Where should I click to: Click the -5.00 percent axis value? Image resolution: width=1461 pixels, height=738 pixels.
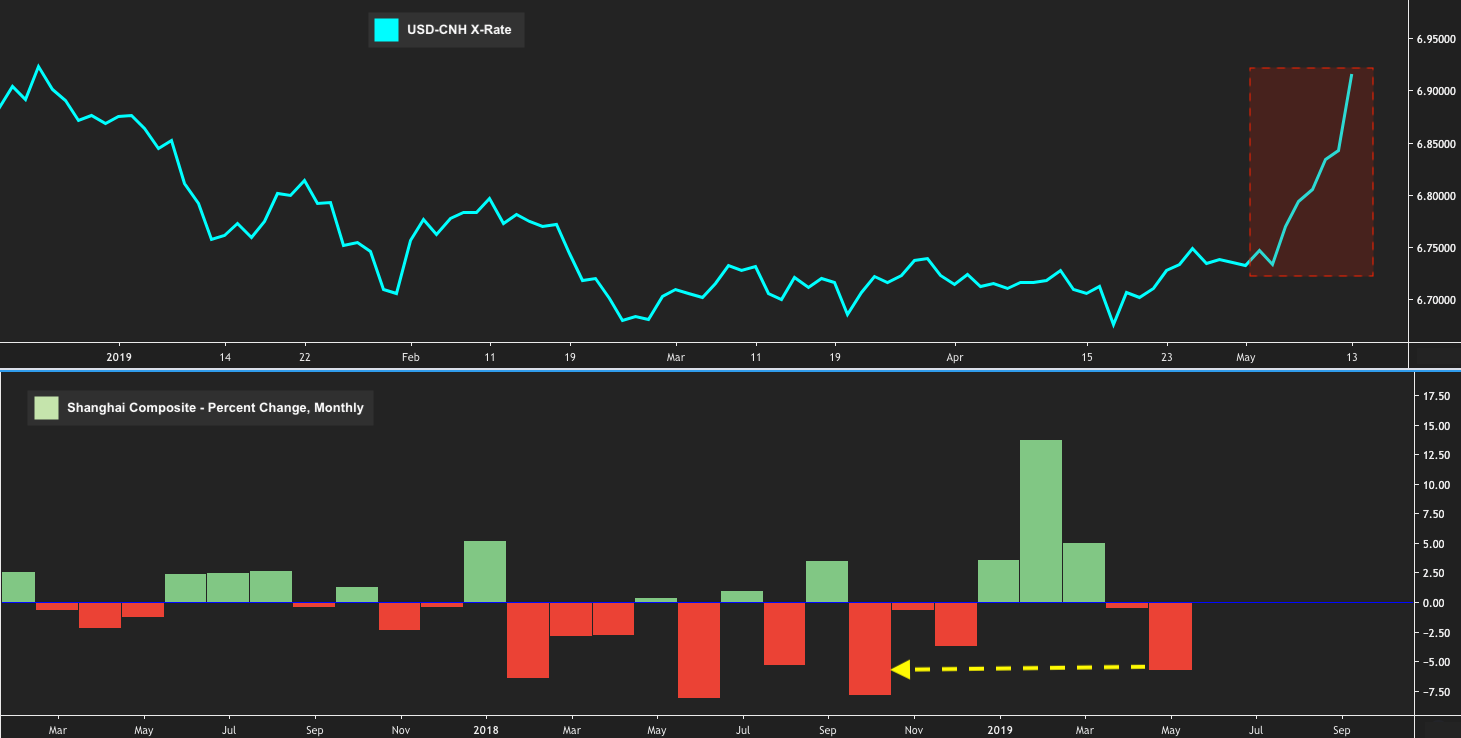pyautogui.click(x=1436, y=662)
